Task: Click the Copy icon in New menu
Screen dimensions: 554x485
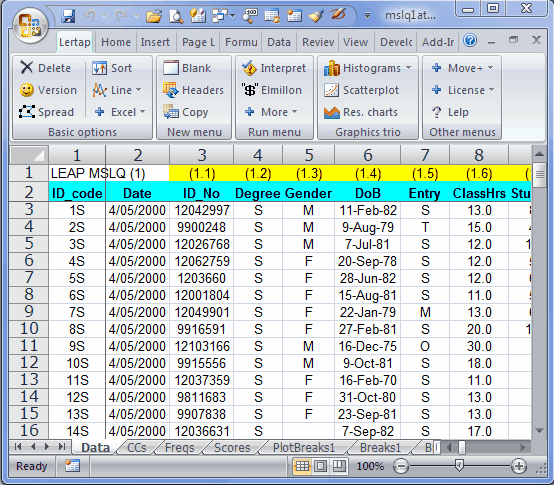Action: [171, 112]
